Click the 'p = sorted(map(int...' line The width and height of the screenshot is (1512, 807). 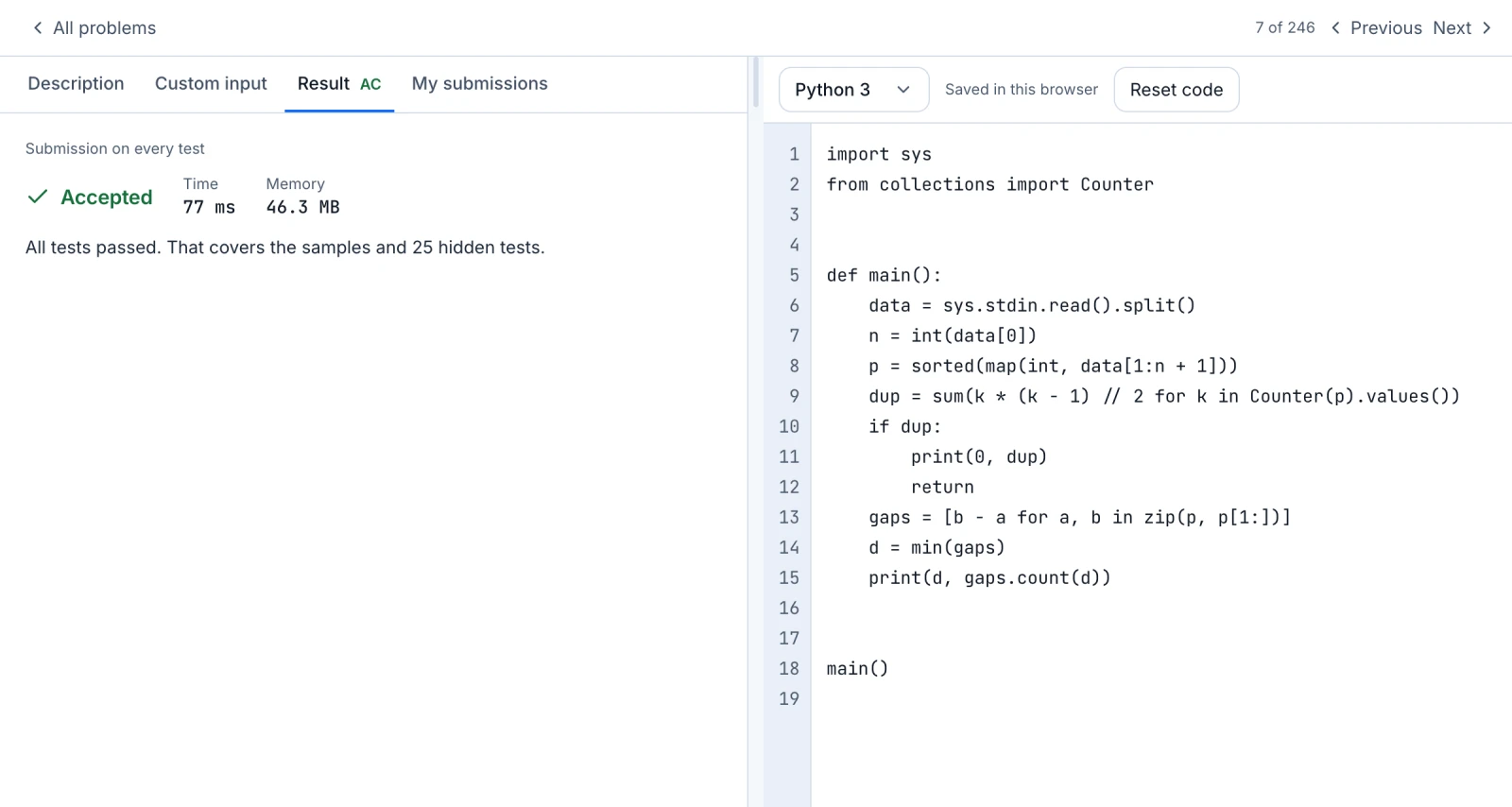pos(1053,366)
